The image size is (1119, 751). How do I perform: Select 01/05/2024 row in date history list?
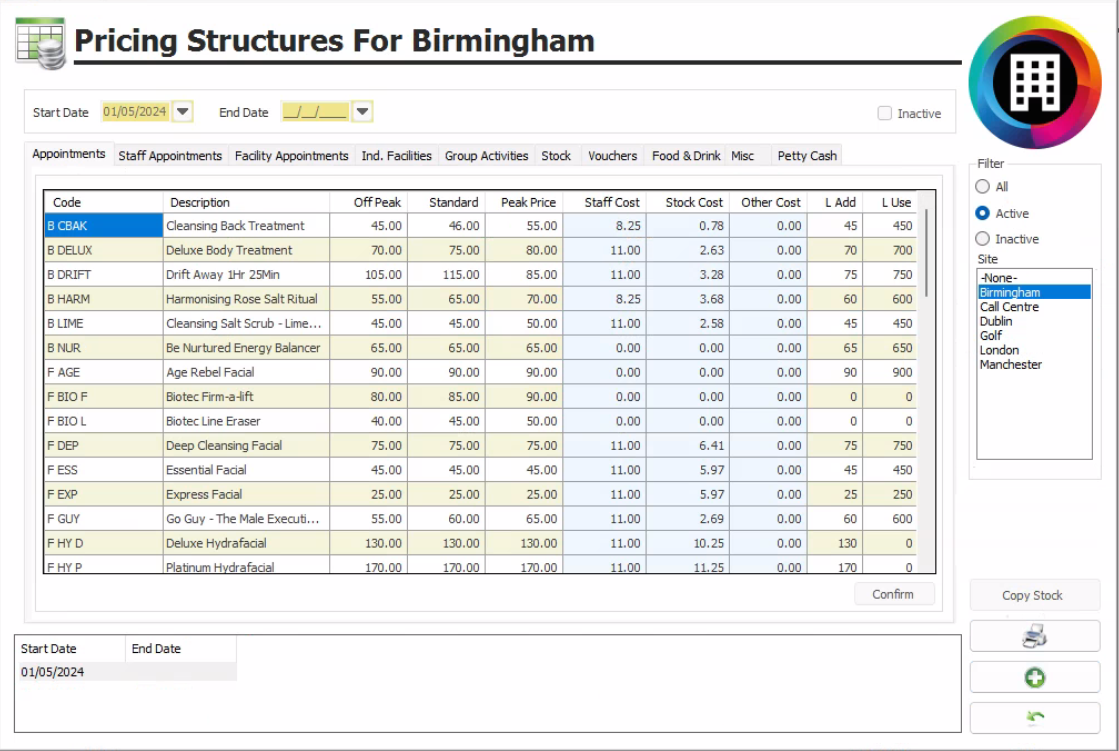[x=128, y=672]
